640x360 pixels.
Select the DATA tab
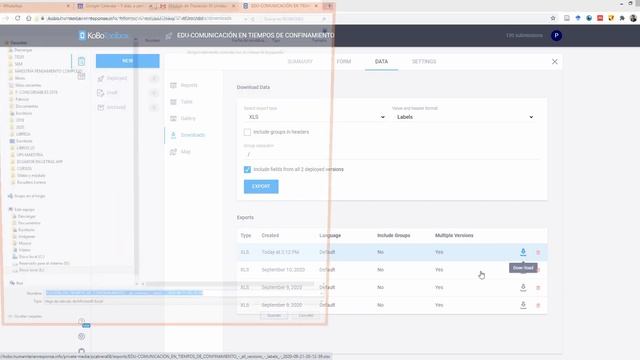381,62
